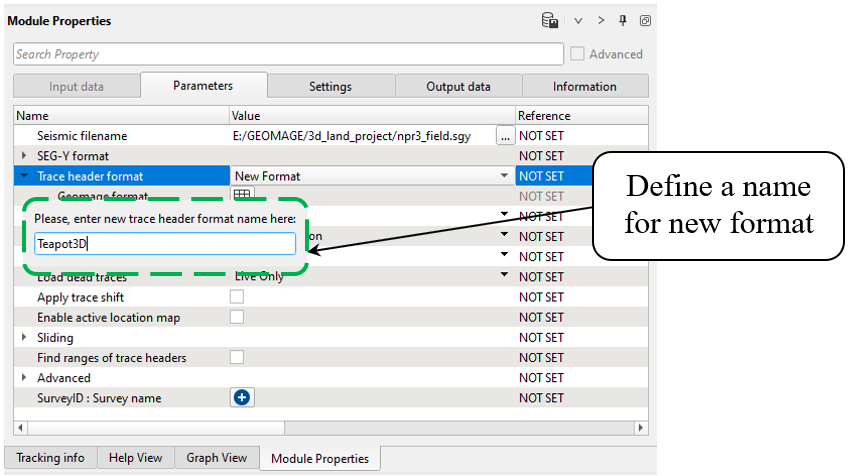Add a SurveyID with the plus icon

click(x=241, y=398)
